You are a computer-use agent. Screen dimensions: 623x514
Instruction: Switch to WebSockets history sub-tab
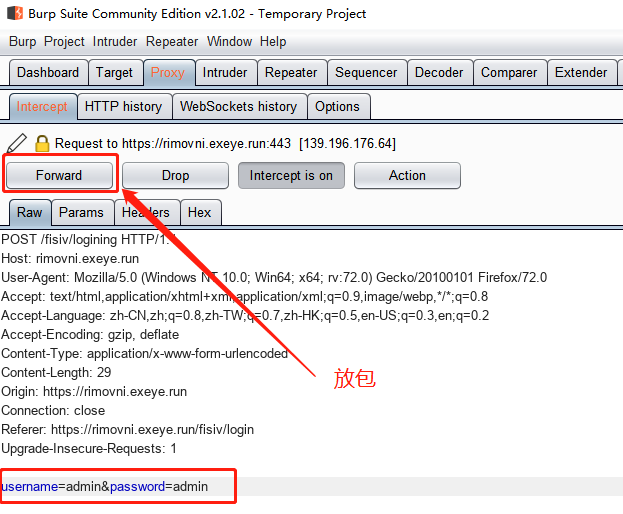(x=238, y=106)
